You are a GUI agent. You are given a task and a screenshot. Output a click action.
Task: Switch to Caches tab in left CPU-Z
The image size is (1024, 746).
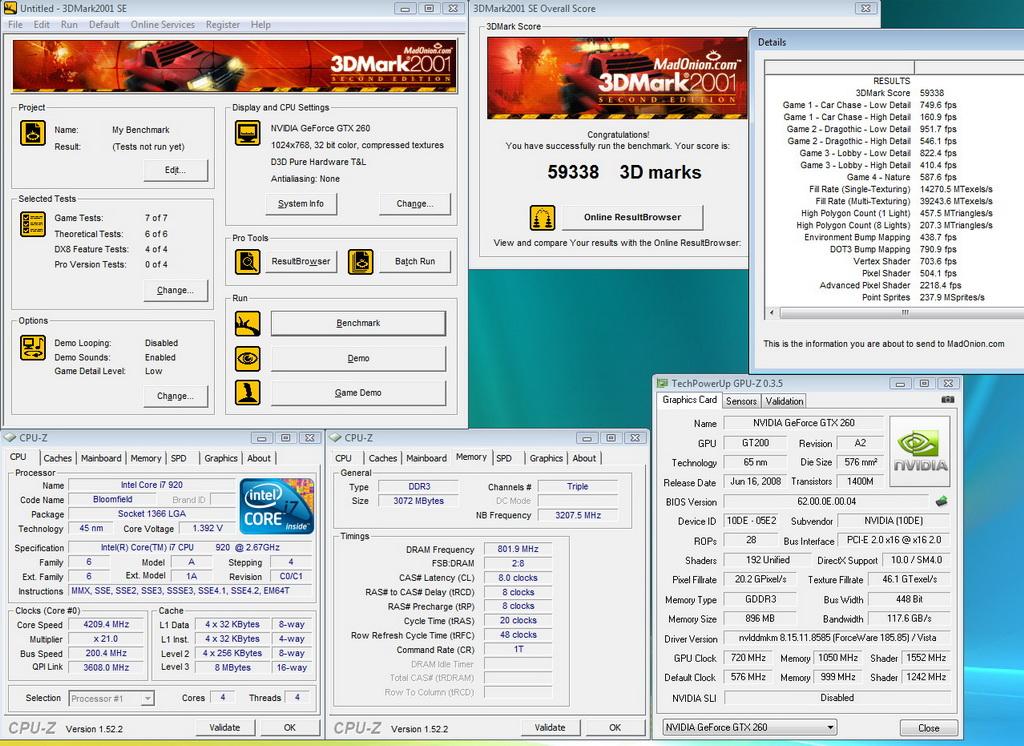(x=57, y=458)
